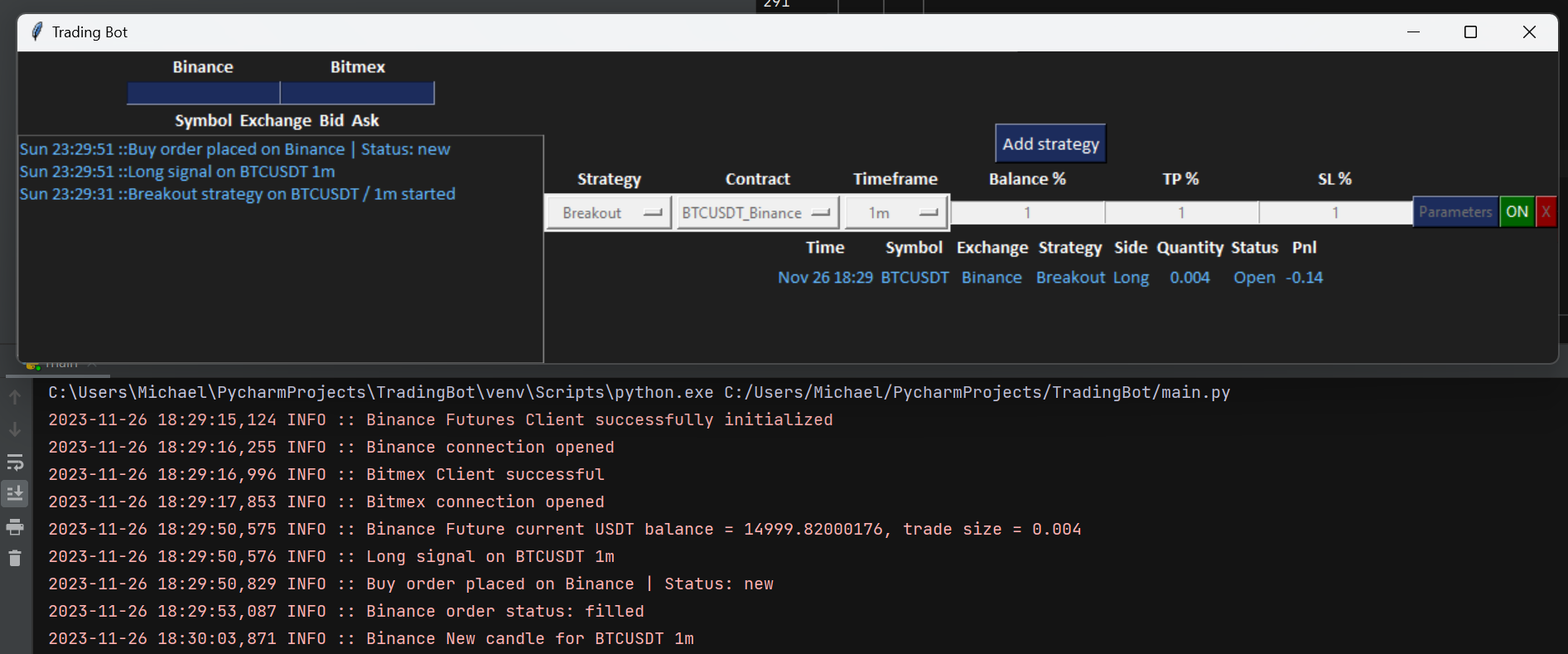The height and width of the screenshot is (654, 1568).
Task: Click the Trading Bot feather icon
Action: pyautogui.click(x=36, y=31)
